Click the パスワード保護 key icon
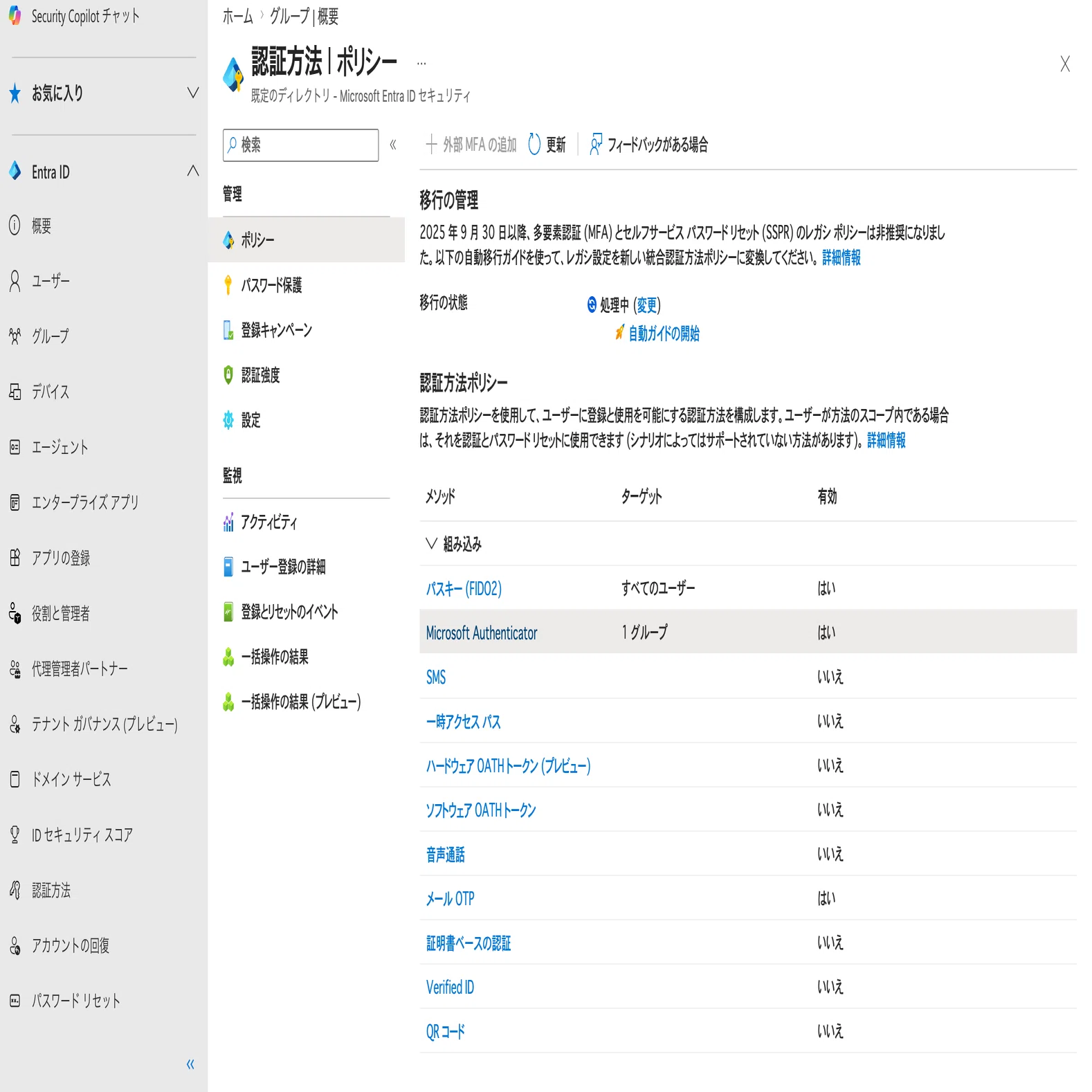The height and width of the screenshot is (1092, 1092). [x=228, y=285]
